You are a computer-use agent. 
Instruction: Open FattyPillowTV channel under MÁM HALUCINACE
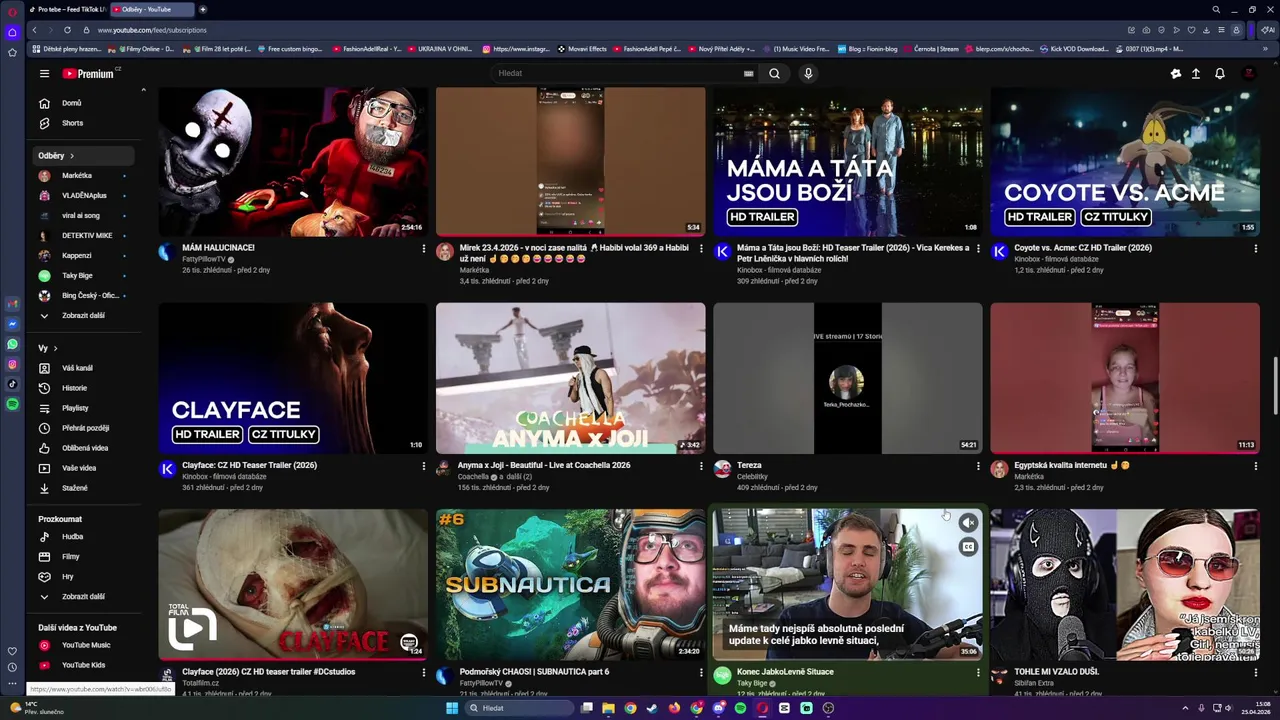[x=203, y=259]
